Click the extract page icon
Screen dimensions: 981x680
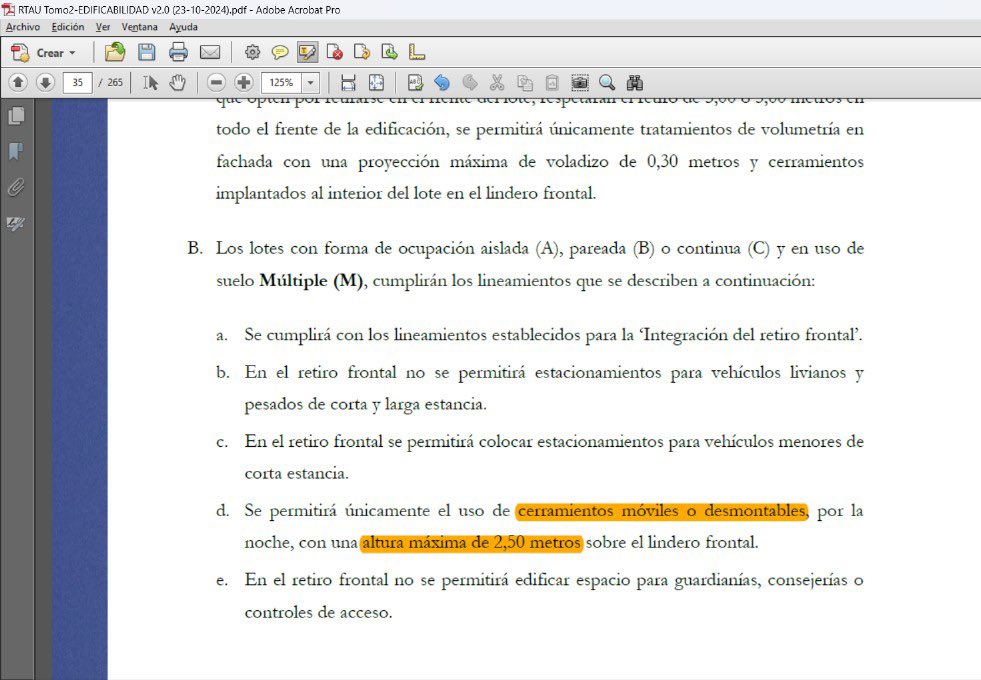[x=389, y=53]
